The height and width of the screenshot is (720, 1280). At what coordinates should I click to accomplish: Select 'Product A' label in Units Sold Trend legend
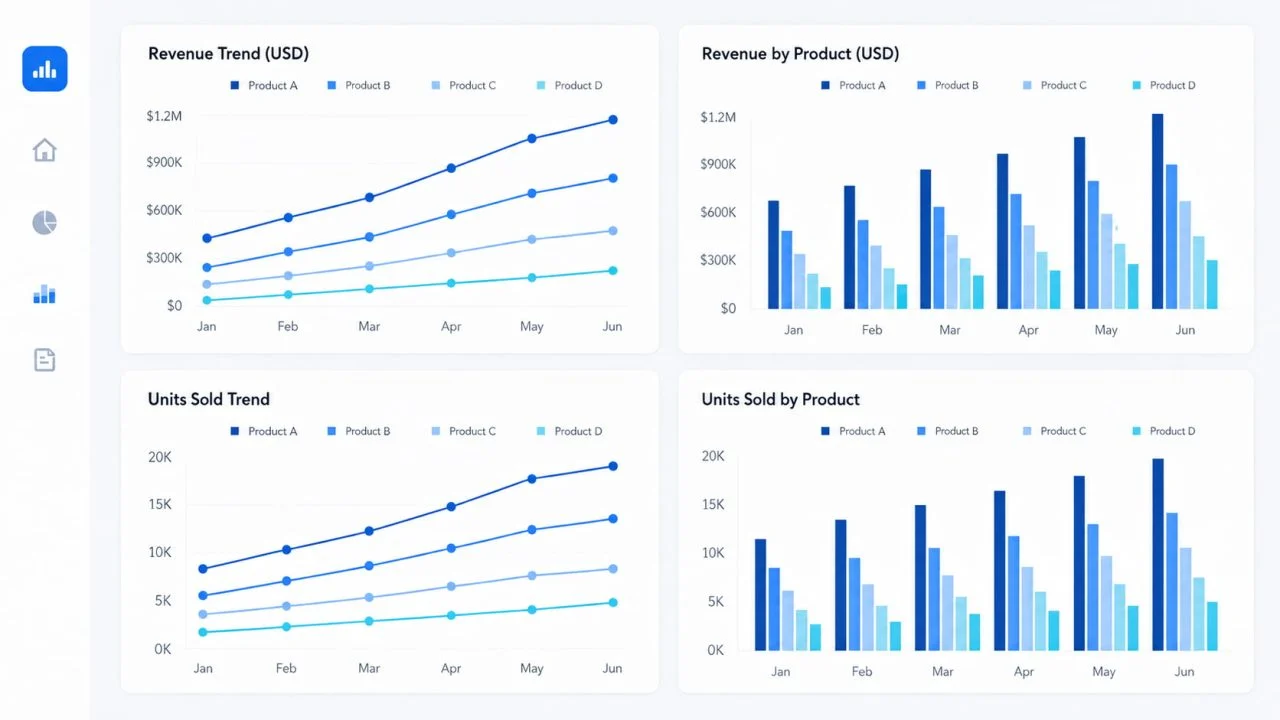point(272,431)
